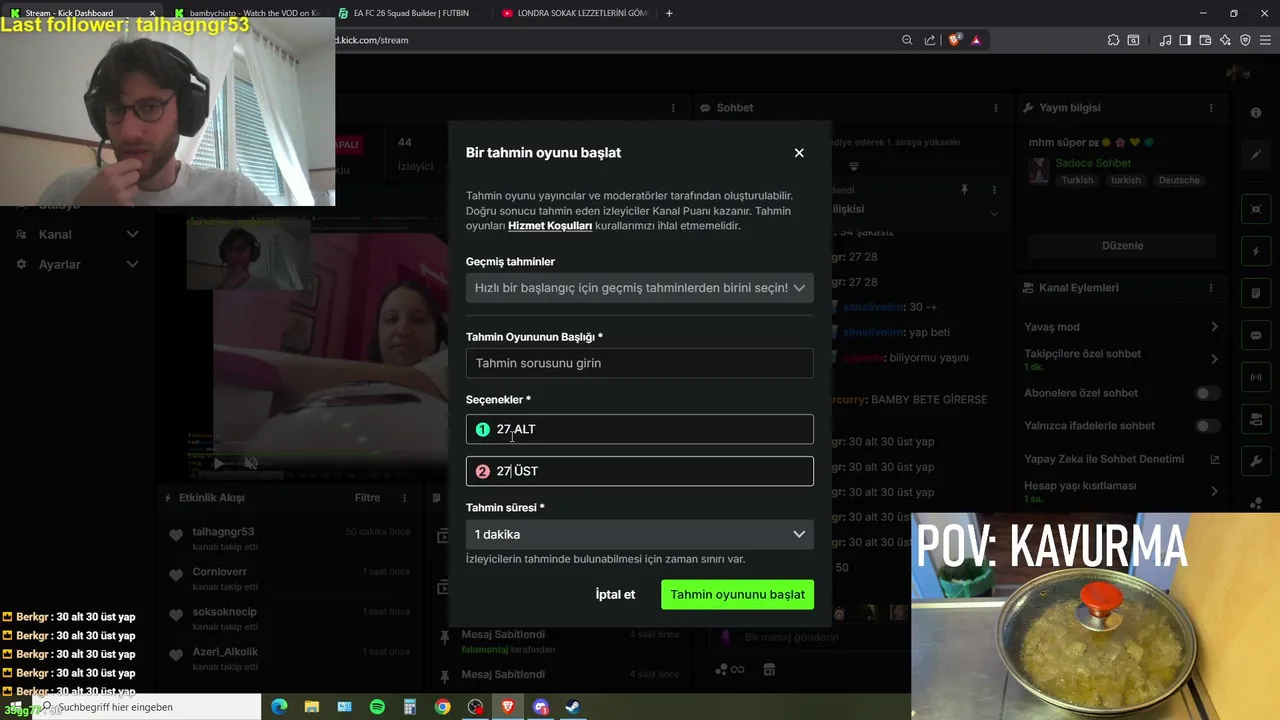Click the pencil edit icon in right sidebar
This screenshot has height=720, width=1280.
tap(1256, 155)
